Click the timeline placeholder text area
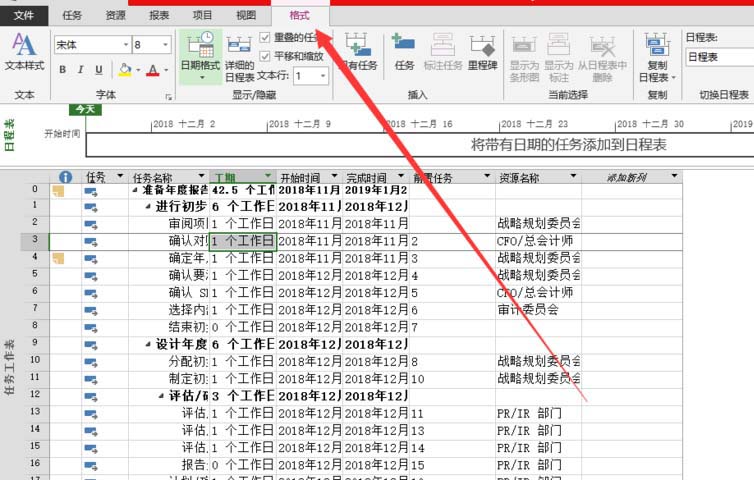The height and width of the screenshot is (480, 754). [568, 145]
